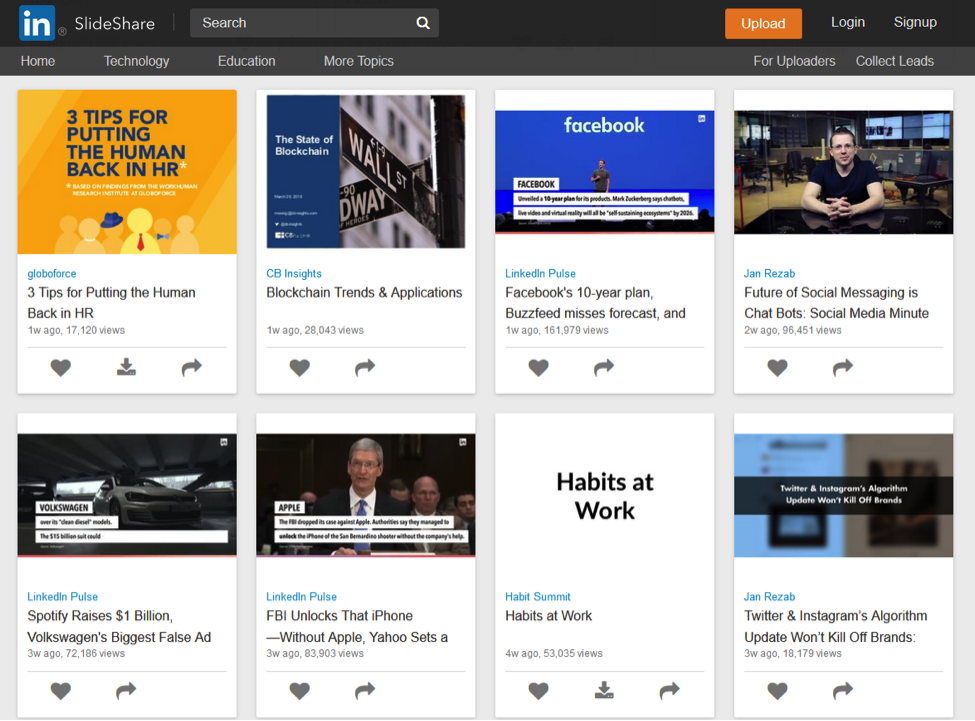Like the 3 Tips for HR slideshow
Image resolution: width=975 pixels, height=721 pixels.
coord(60,367)
